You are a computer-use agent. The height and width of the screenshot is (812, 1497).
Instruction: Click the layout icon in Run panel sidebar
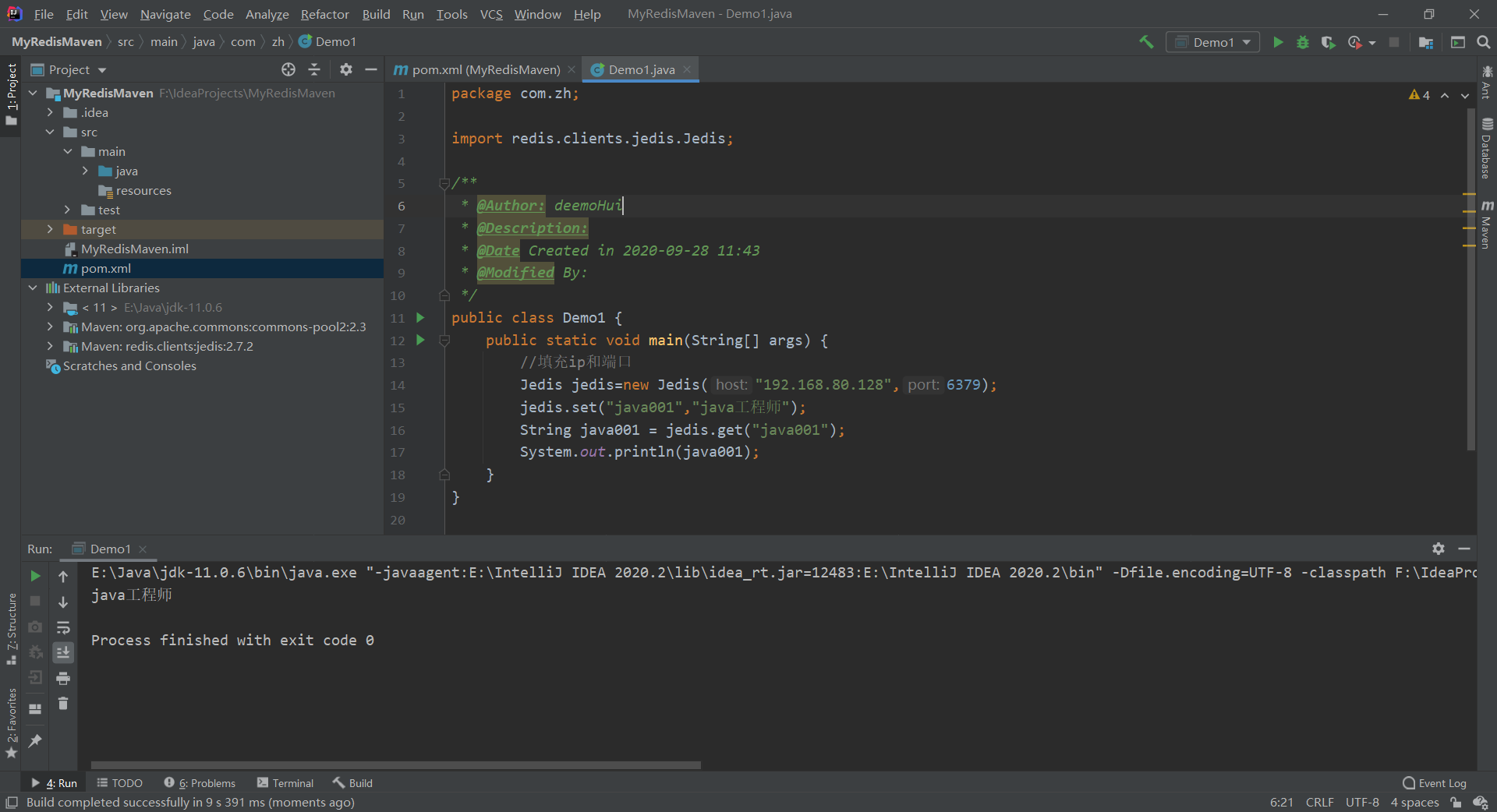coord(35,709)
